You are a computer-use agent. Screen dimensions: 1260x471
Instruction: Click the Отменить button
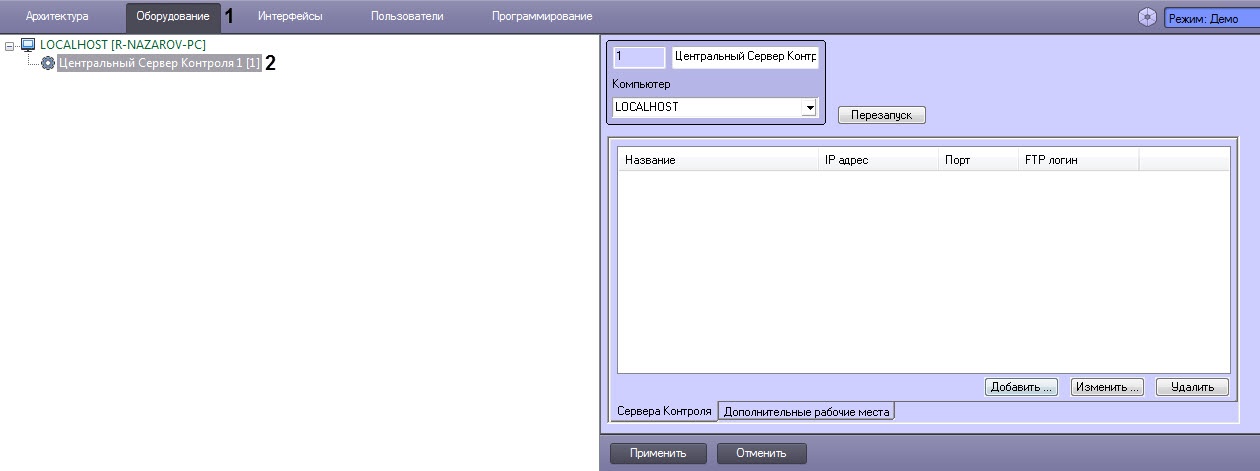pos(762,453)
